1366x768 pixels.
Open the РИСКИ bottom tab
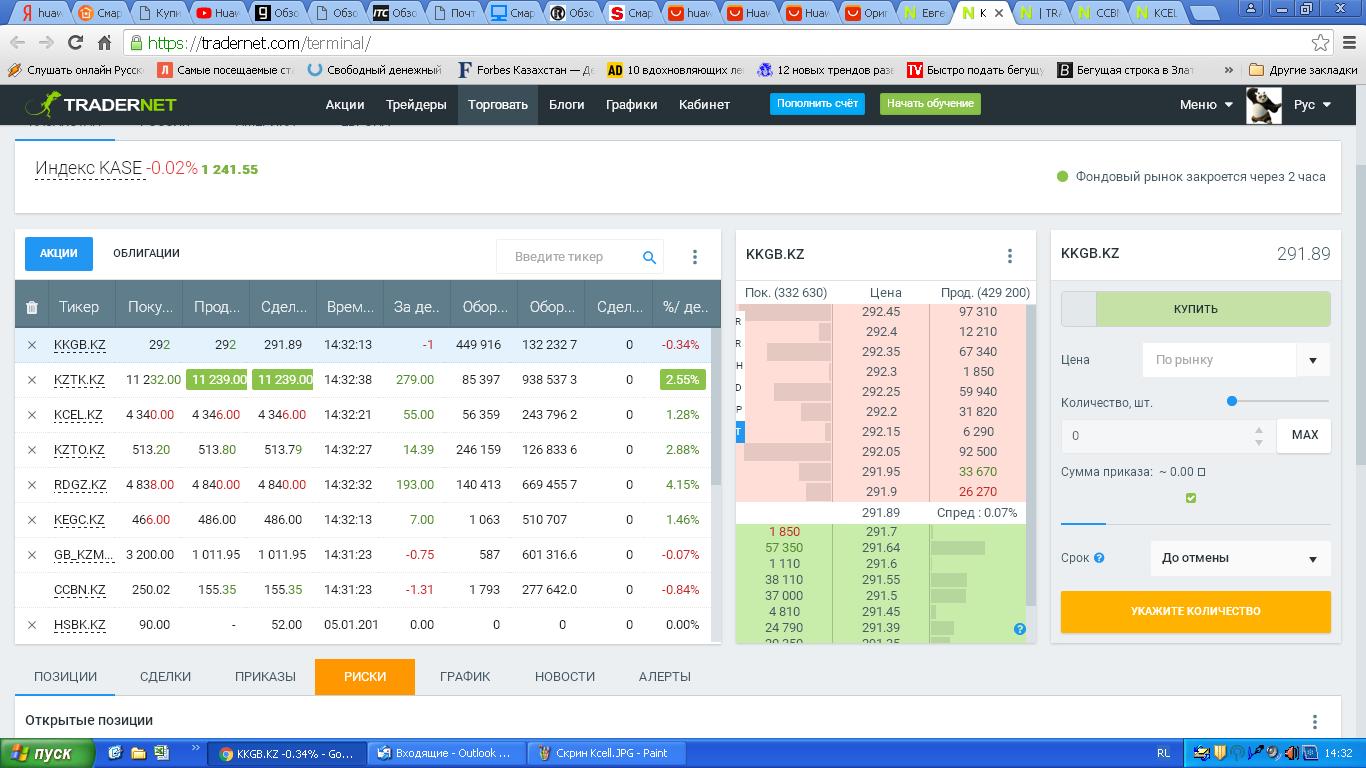[x=365, y=677]
